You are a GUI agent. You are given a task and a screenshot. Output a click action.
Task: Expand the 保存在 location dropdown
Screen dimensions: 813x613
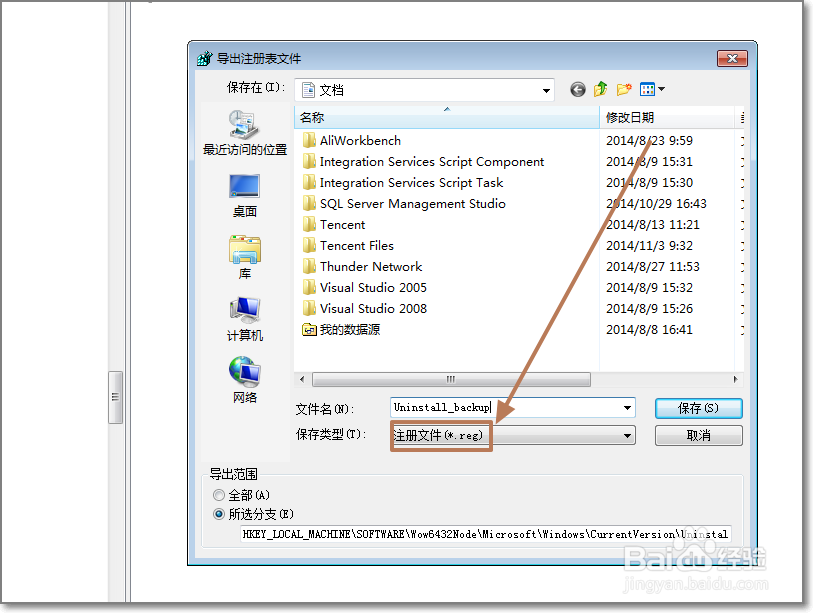[546, 90]
